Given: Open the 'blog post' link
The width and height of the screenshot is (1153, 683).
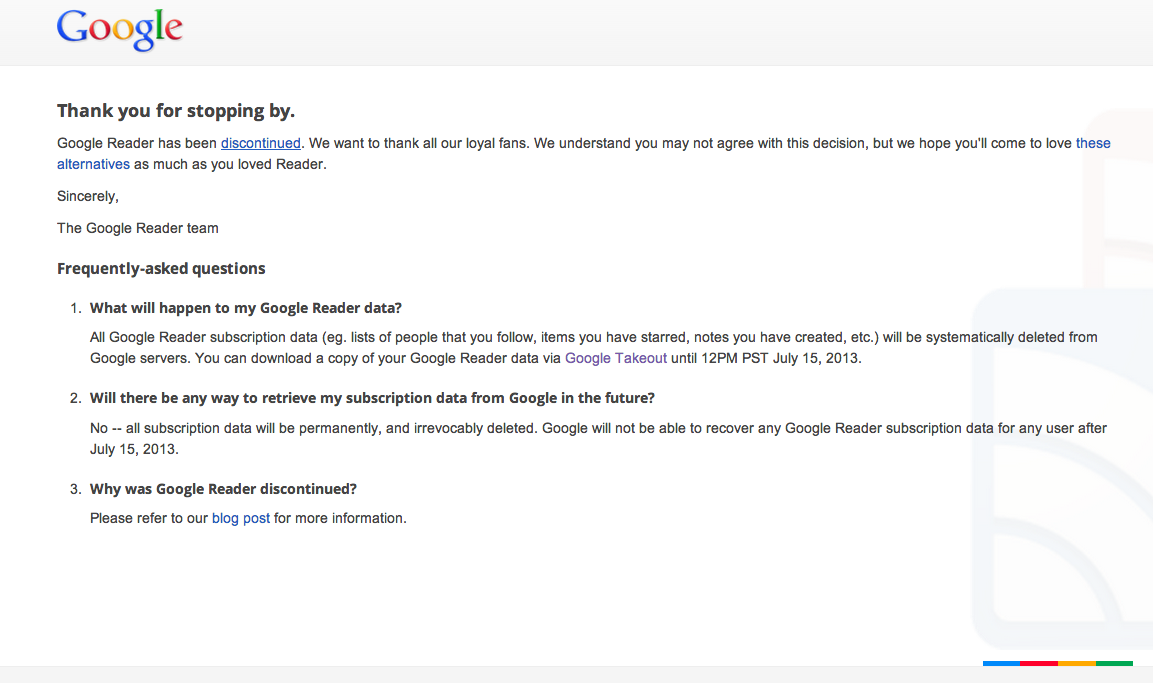Looking at the screenshot, I should click(x=240, y=518).
